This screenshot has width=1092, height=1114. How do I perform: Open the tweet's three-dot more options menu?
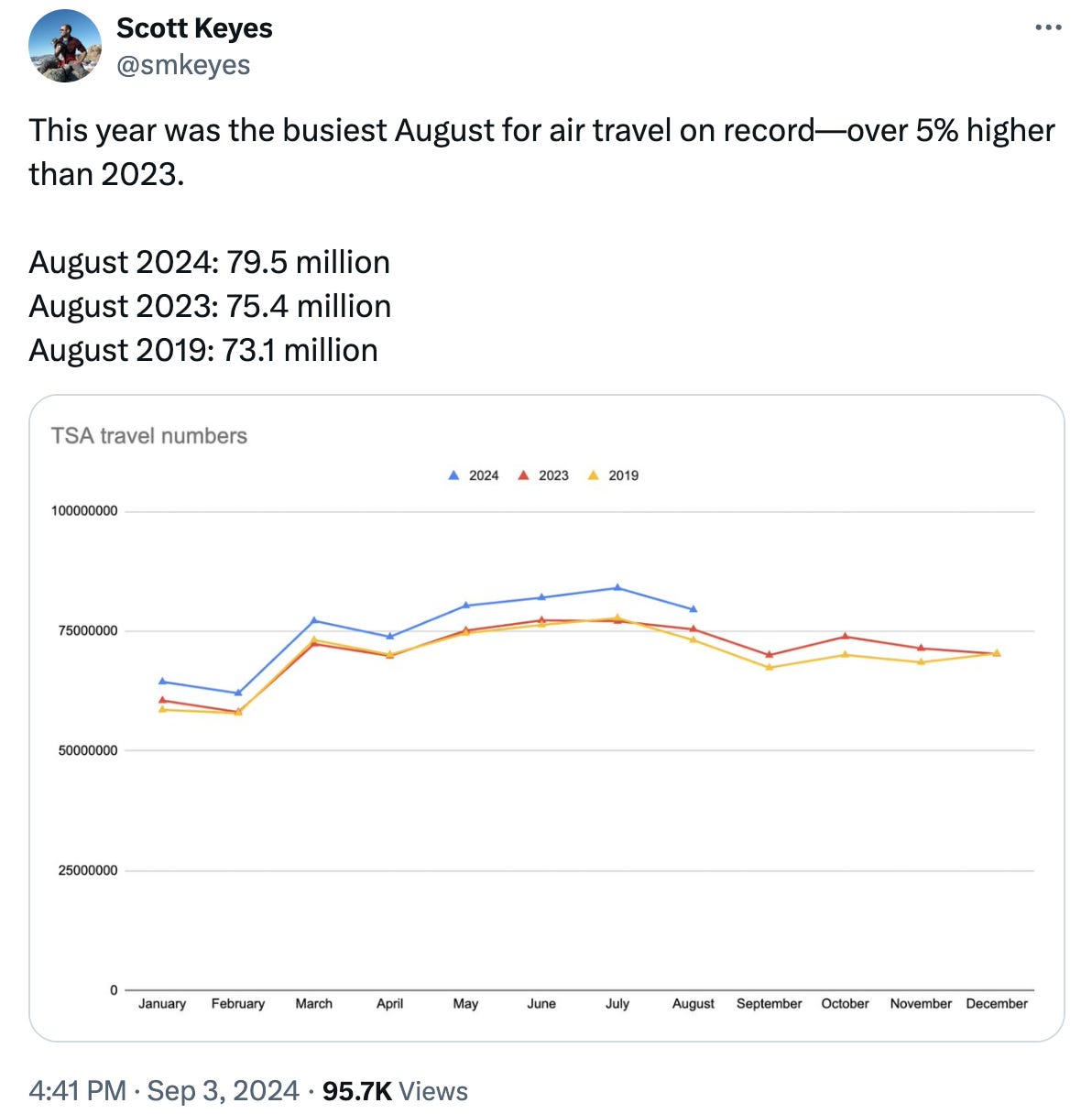click(x=1048, y=28)
